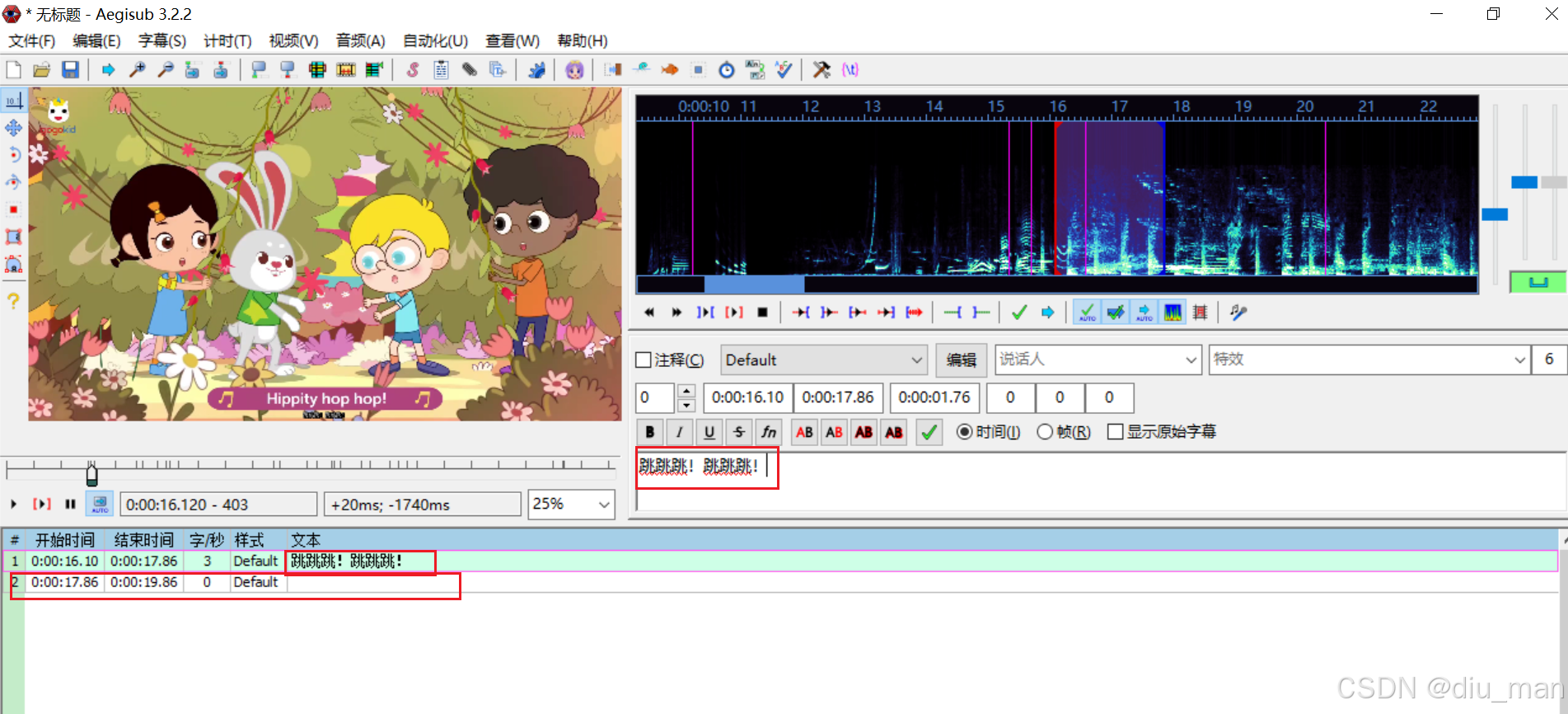Decrease layer number with stepper down arrow

686,405
